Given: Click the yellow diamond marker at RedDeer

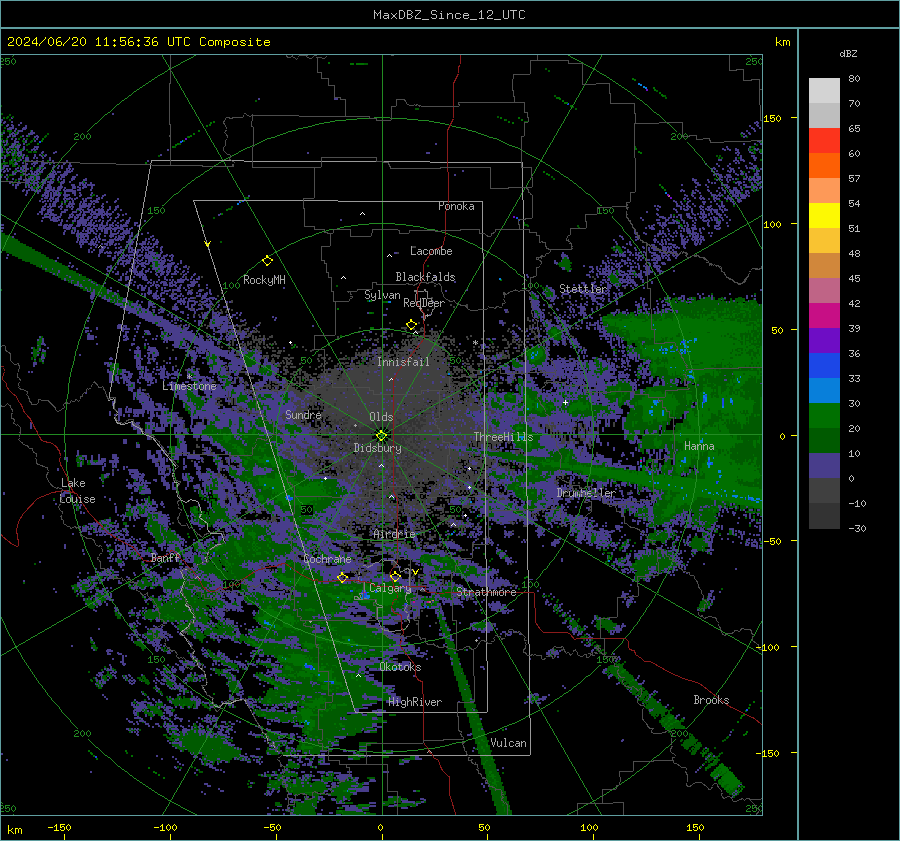Looking at the screenshot, I should coord(411,325).
